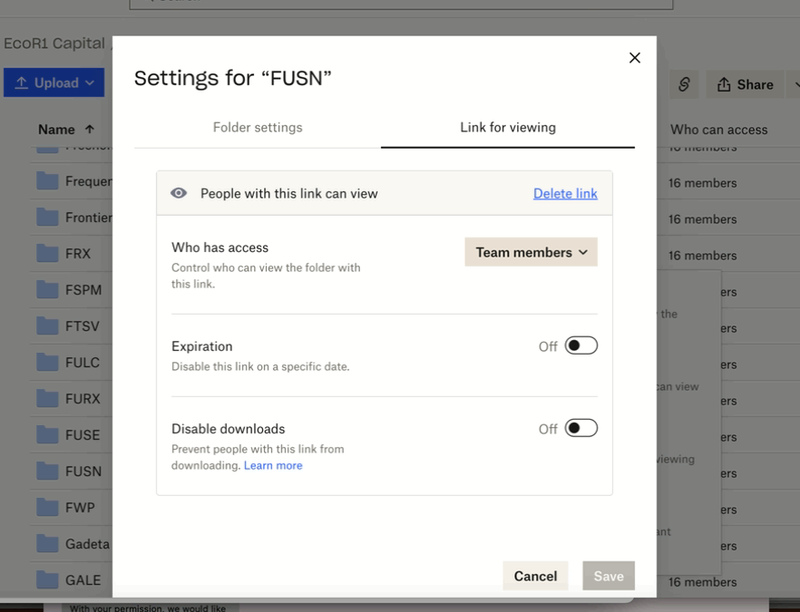Select the FUSE folder icon
Viewport: 800px width, 612px height.
click(x=48, y=435)
